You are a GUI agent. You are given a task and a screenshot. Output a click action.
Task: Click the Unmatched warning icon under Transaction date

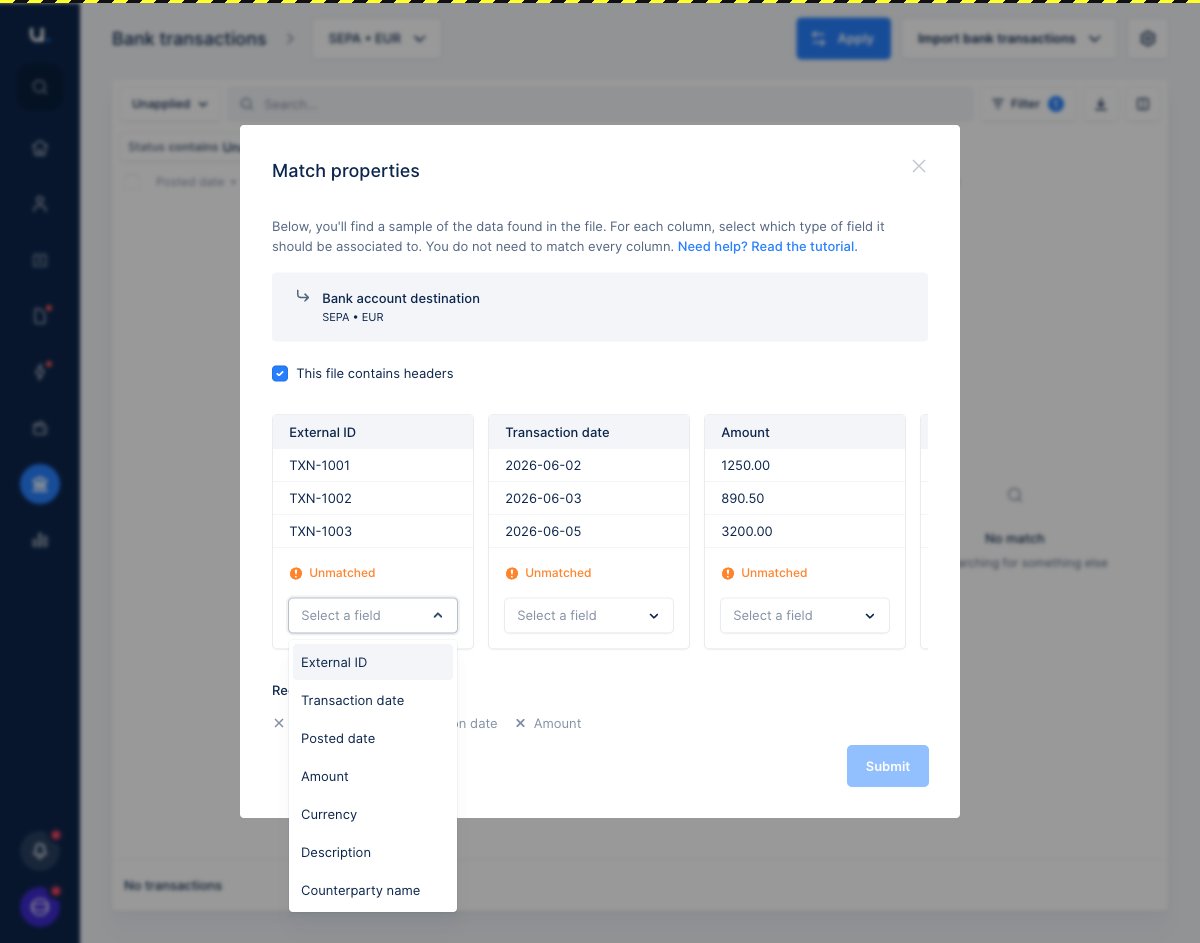511,573
